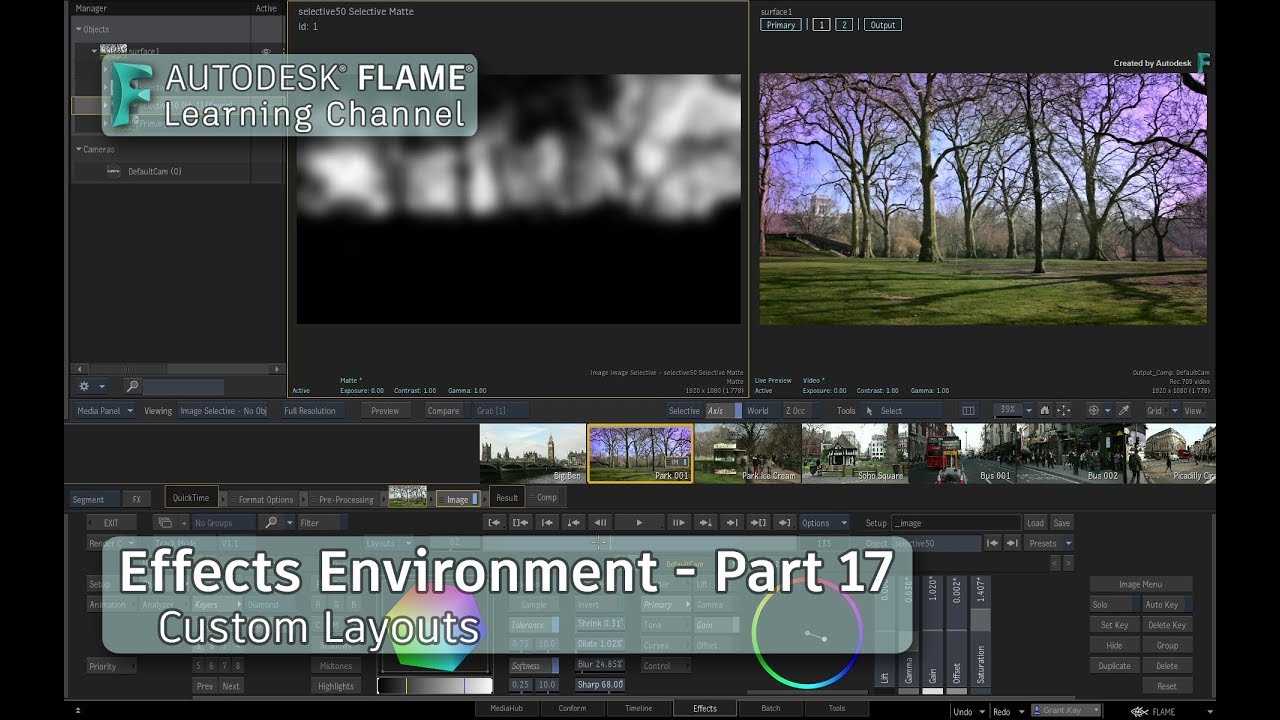This screenshot has width=1280, height=720.
Task: Open the Presets dropdown
Action: [1050, 543]
